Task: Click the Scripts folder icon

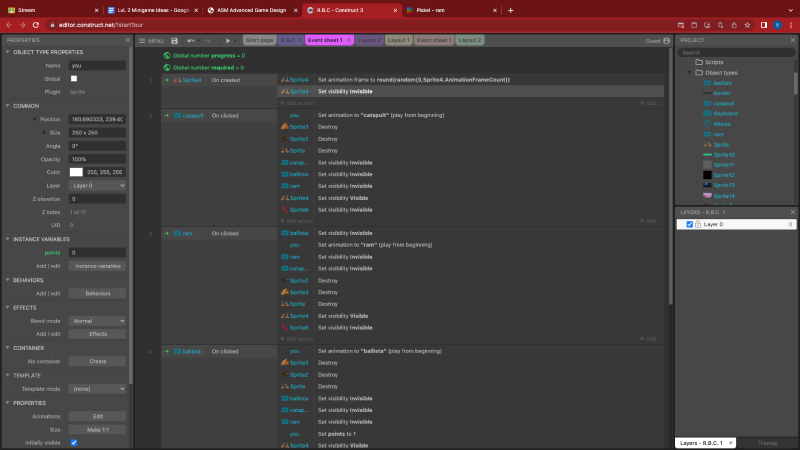Action: pos(697,62)
